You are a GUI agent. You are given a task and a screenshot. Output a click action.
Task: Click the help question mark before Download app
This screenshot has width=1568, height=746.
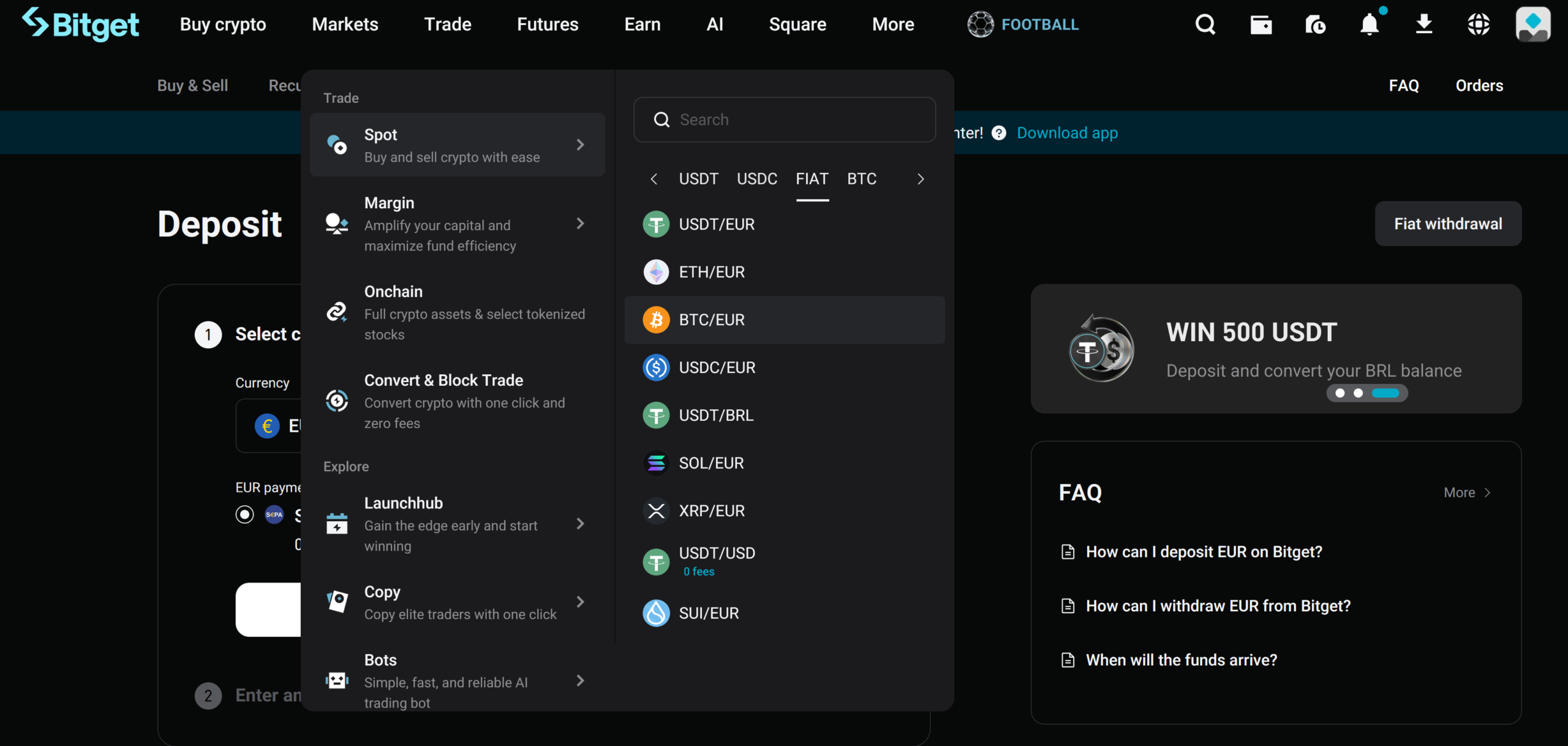click(999, 133)
